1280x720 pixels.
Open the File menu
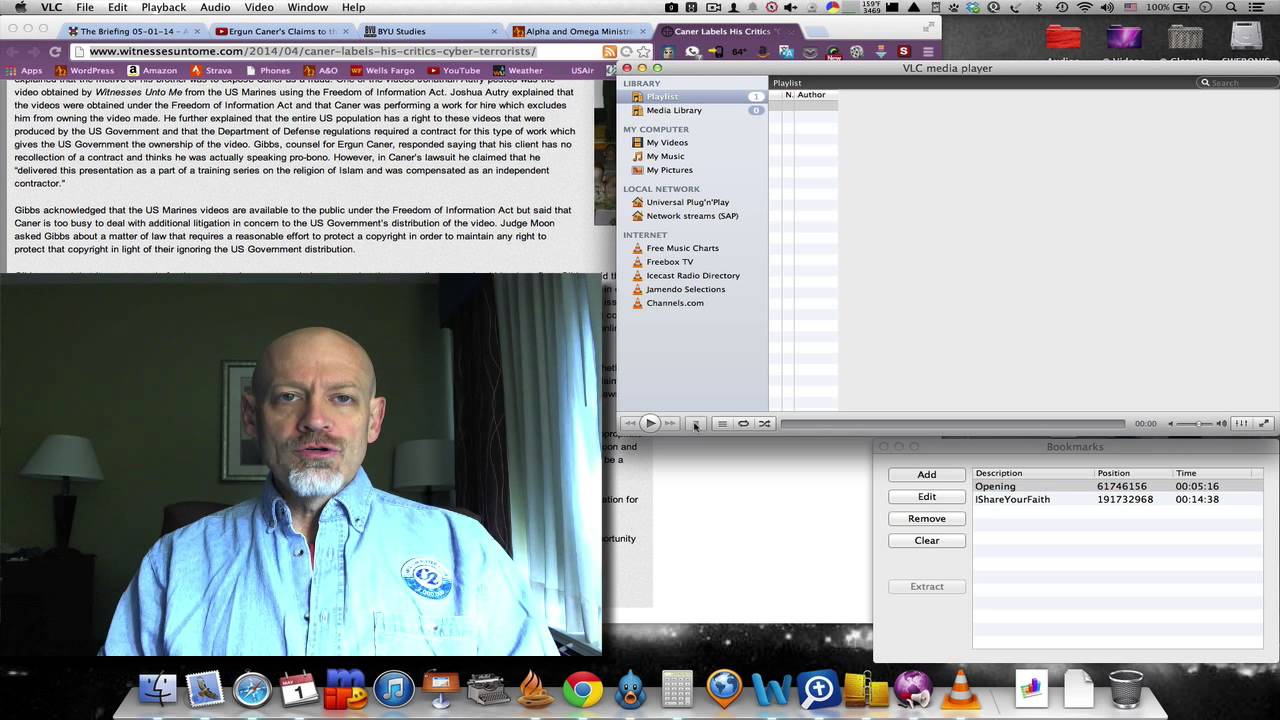pos(85,8)
